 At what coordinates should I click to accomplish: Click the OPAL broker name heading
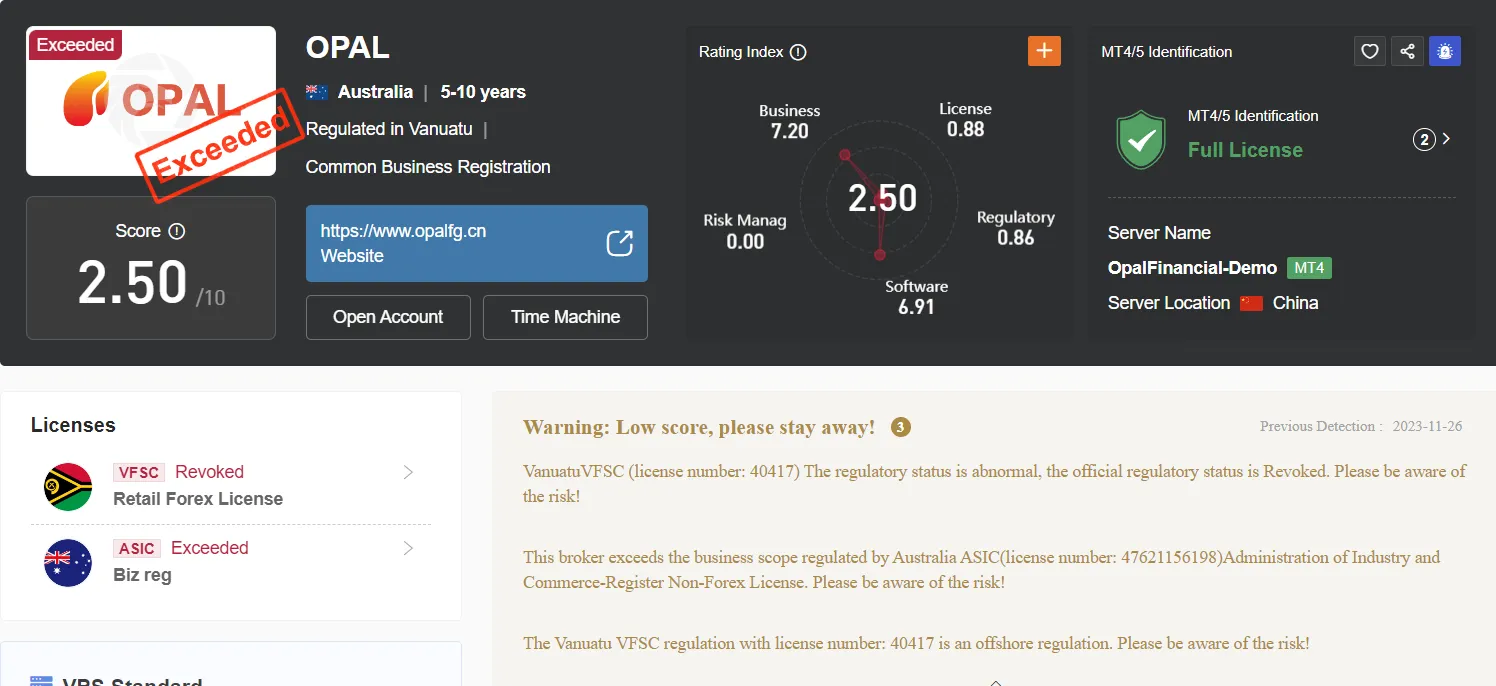[347, 47]
